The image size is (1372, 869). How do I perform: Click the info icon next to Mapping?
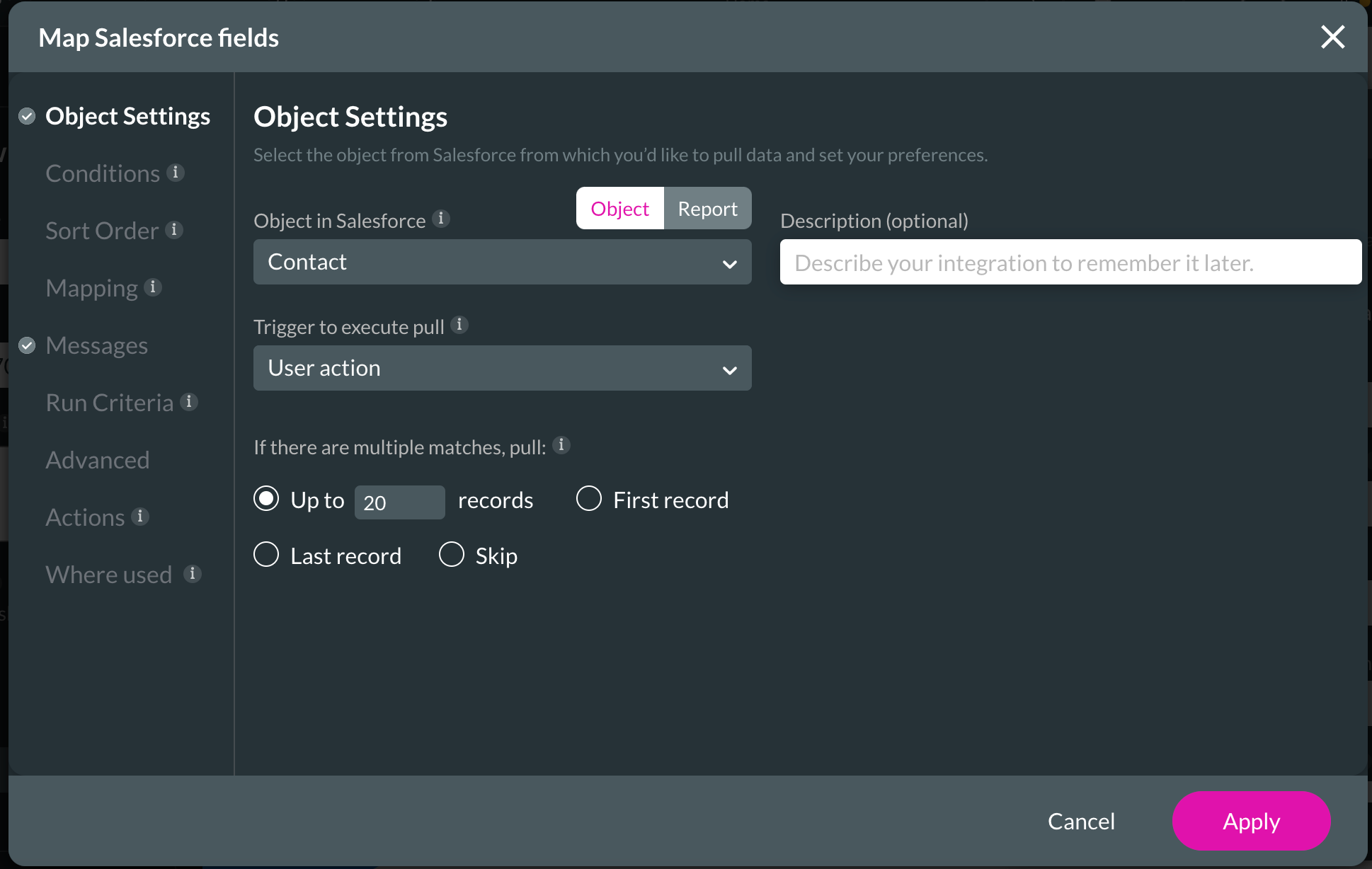pyautogui.click(x=153, y=287)
